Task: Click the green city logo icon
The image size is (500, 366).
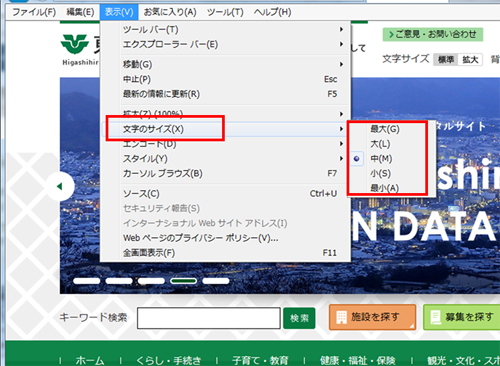Action: point(75,44)
